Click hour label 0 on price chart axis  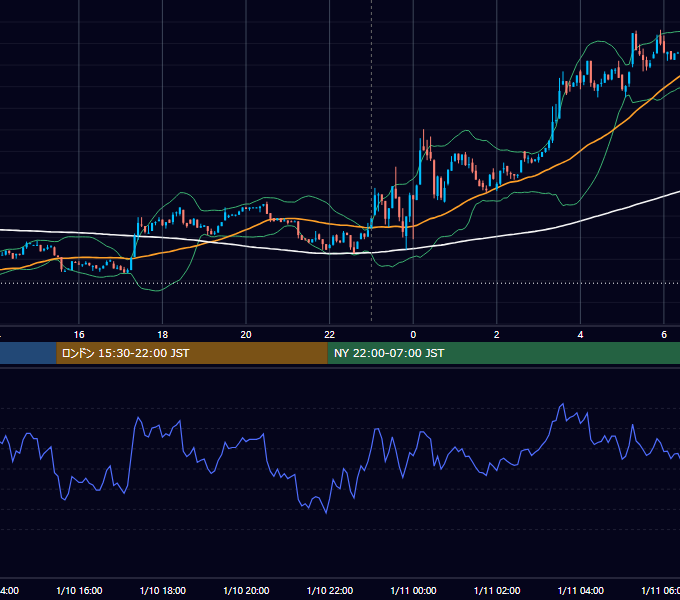tap(413, 335)
